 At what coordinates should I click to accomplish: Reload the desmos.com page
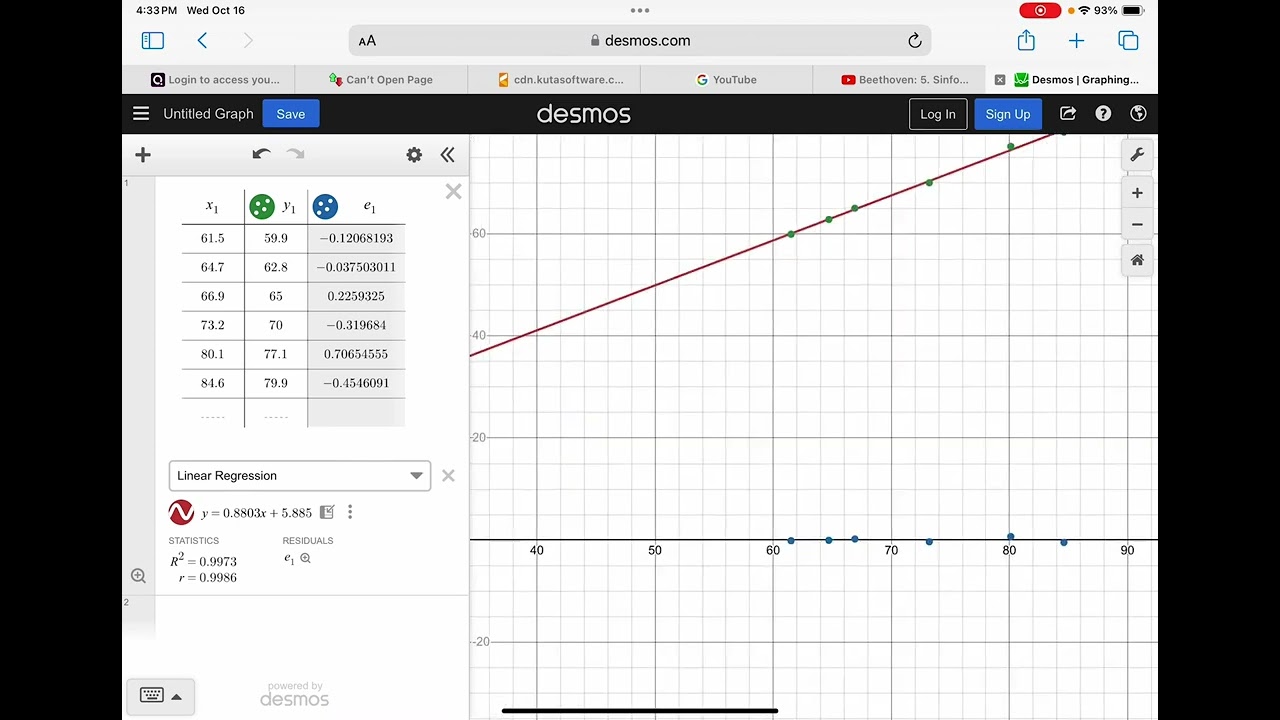(914, 41)
